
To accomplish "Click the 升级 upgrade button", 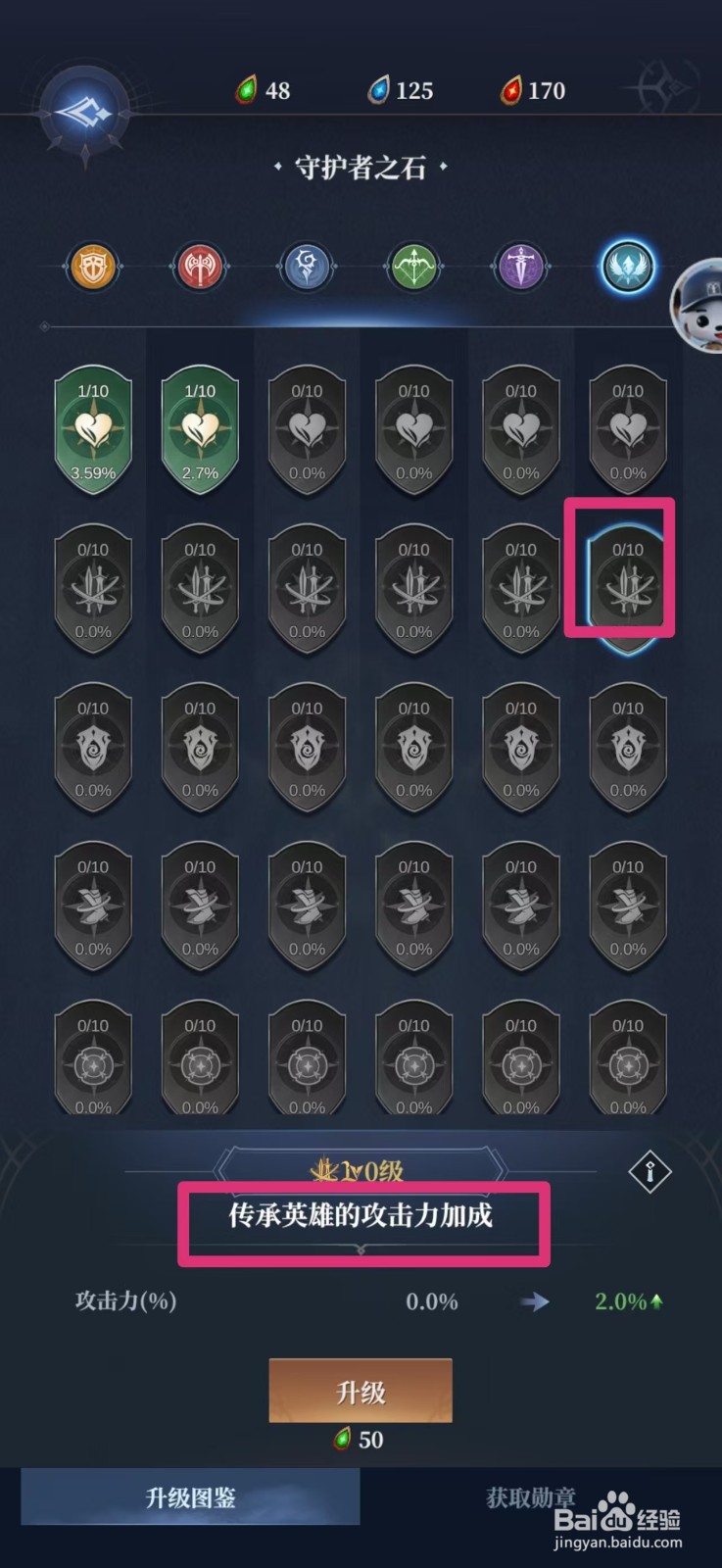I will tap(361, 1391).
